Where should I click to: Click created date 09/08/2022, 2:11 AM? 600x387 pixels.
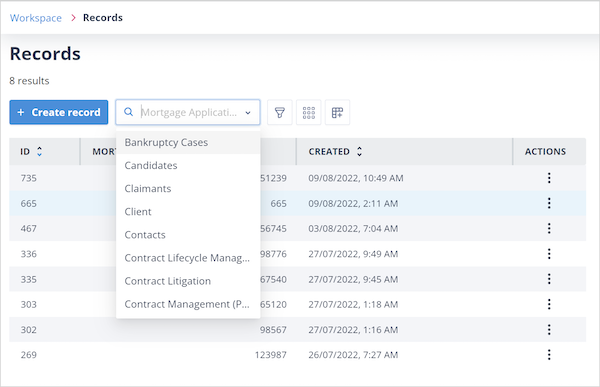[x=353, y=203]
